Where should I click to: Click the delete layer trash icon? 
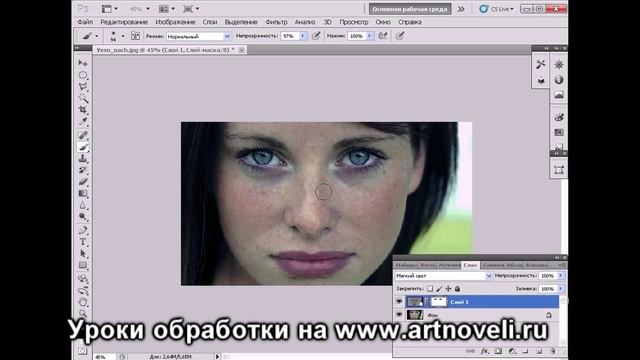553,351
